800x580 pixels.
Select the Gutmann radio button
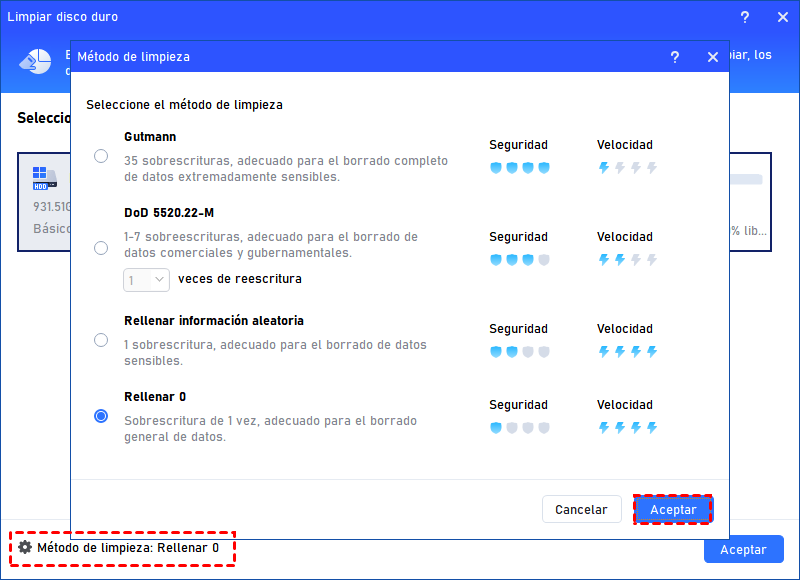pos(101,156)
